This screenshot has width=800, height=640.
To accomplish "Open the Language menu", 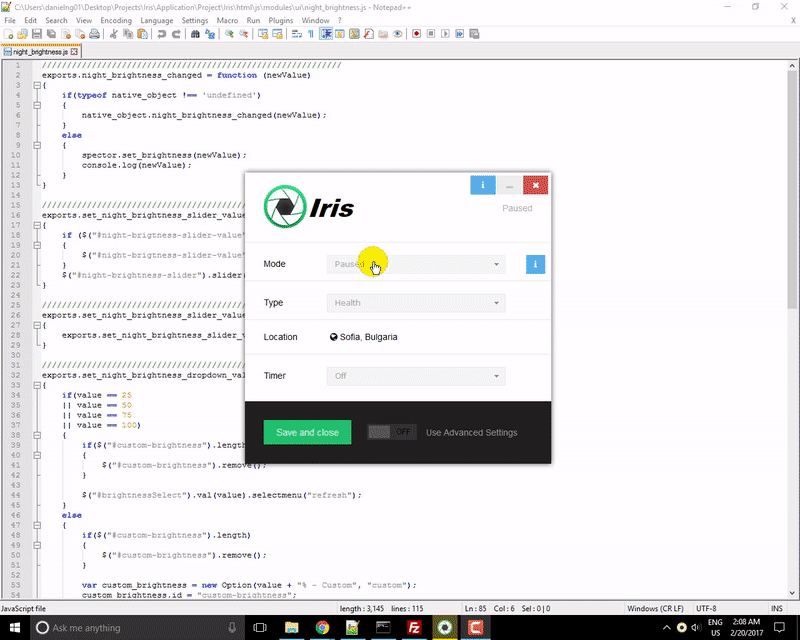I will click(x=157, y=20).
